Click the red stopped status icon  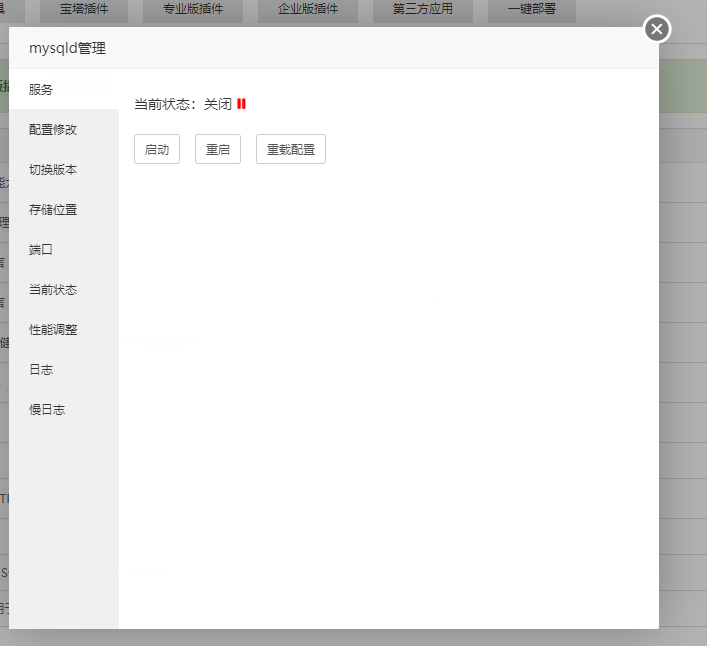(x=241, y=104)
